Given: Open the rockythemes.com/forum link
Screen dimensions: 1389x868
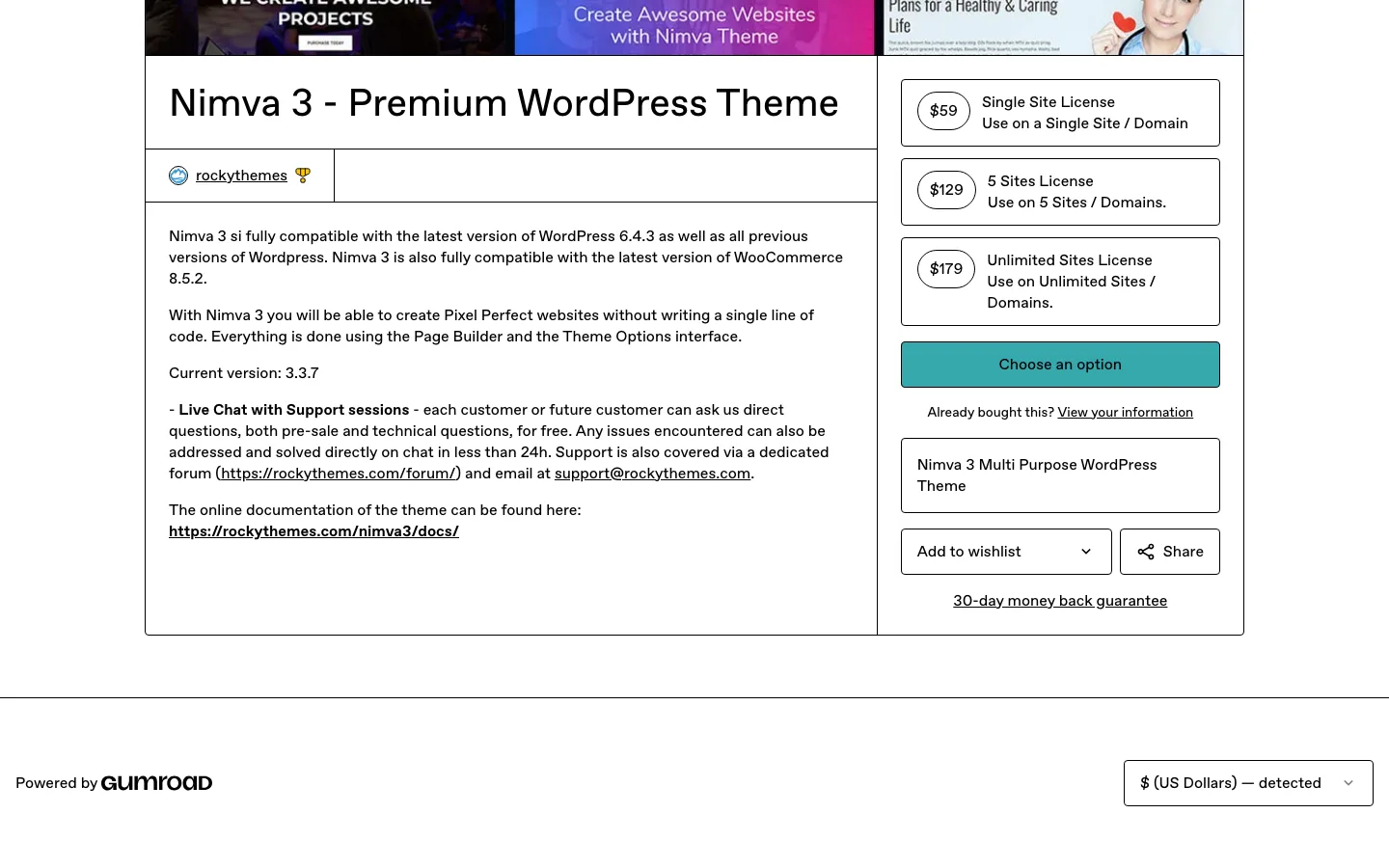Looking at the screenshot, I should (338, 474).
